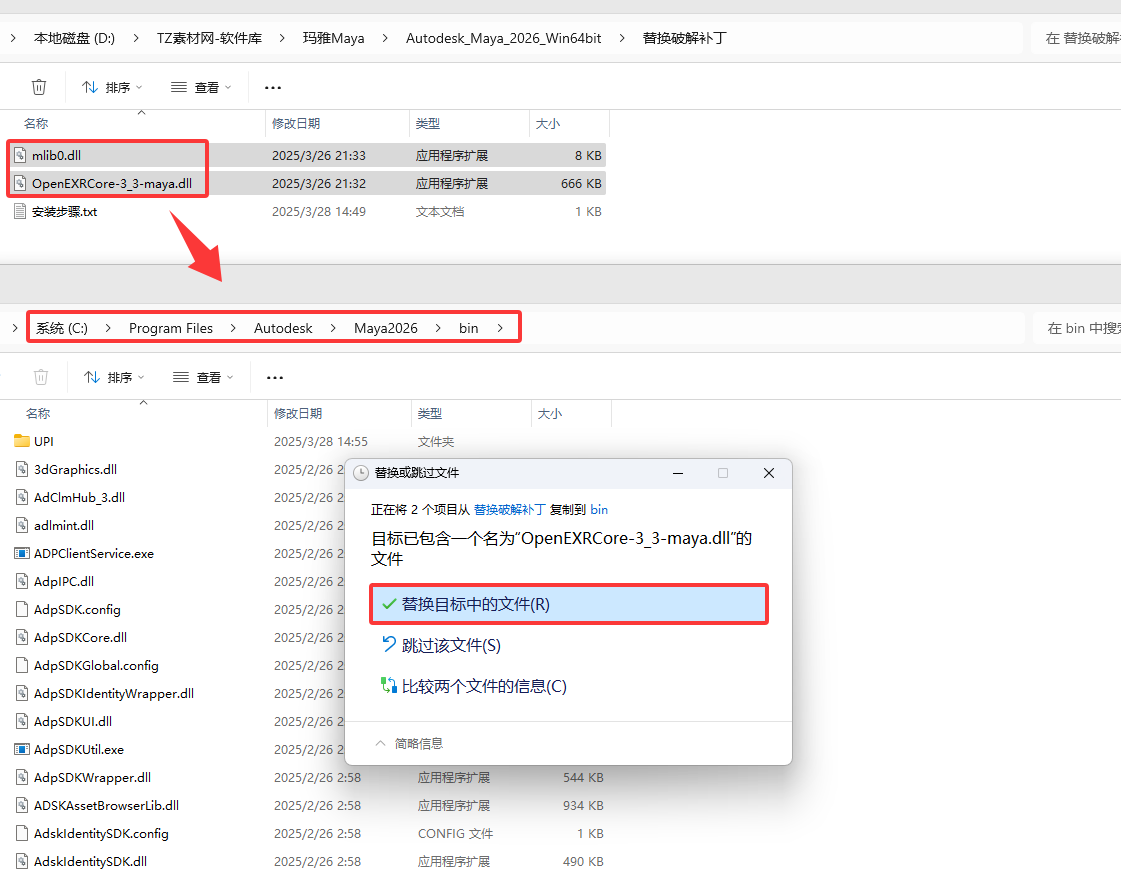This screenshot has height=880, width=1121.
Task: Sort bin window by 大小 column
Action: (550, 413)
